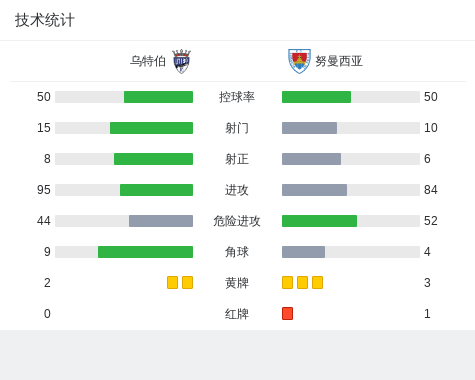Click 努曼西亚's gray 射门 bar
This screenshot has width=475, height=380.
(309, 128)
